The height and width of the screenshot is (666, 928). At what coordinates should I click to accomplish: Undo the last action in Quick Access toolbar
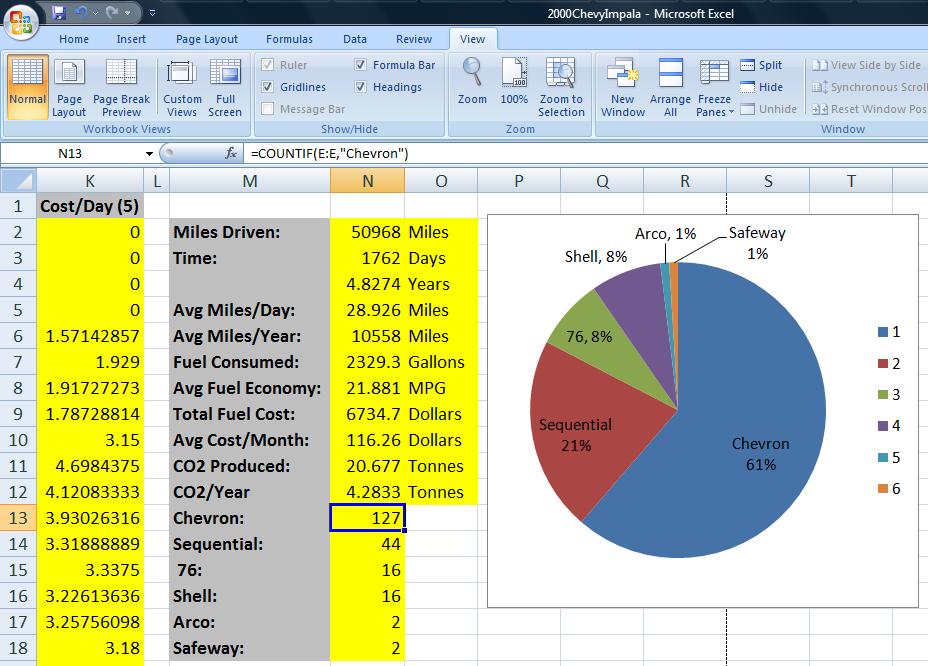tap(81, 12)
